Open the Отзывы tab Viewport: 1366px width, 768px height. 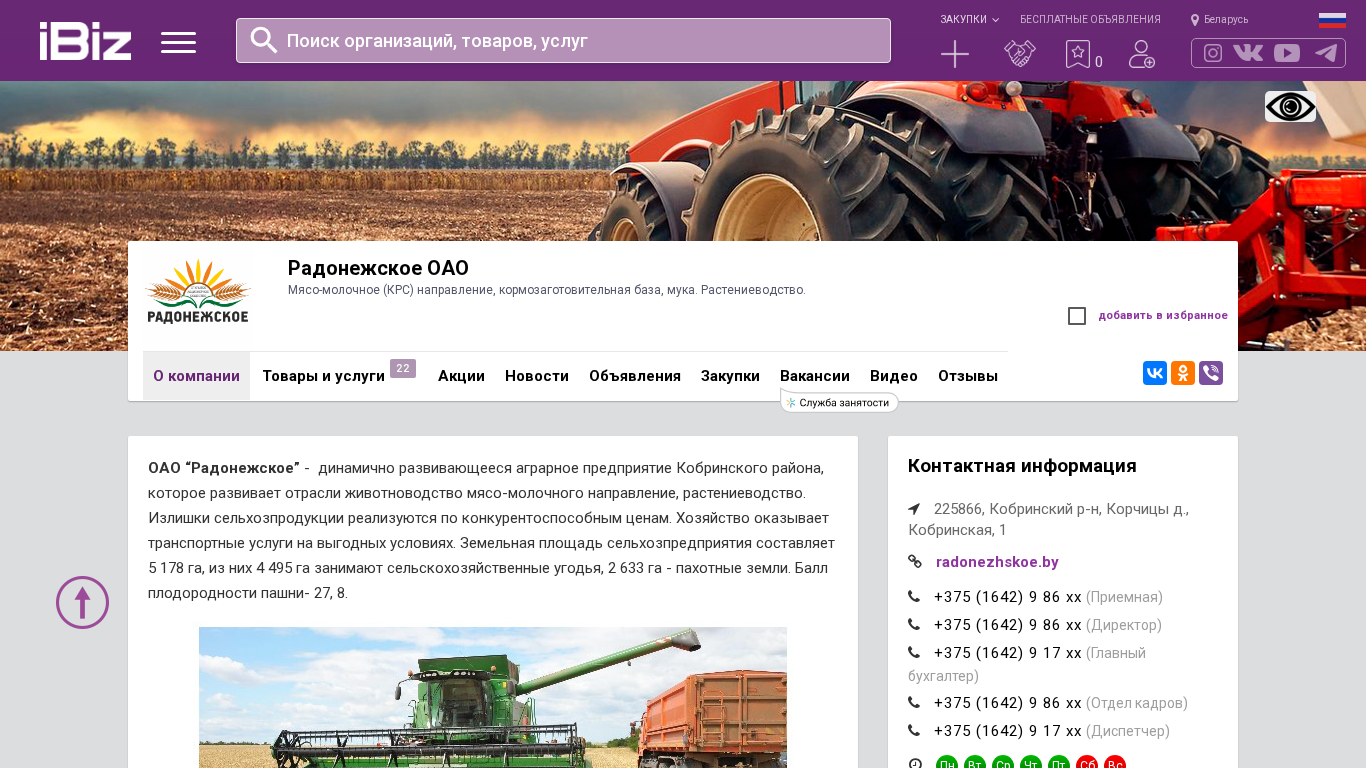pyautogui.click(x=968, y=376)
